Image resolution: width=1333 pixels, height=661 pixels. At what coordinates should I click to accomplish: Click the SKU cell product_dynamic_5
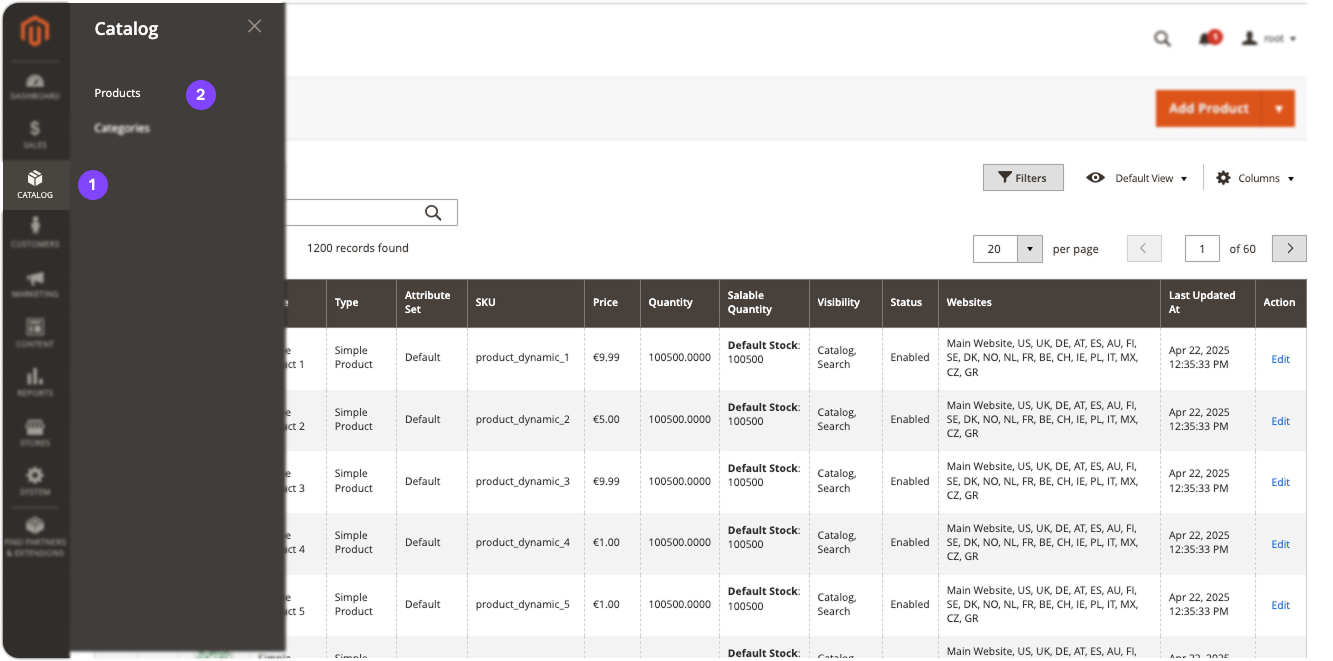tap(522, 605)
